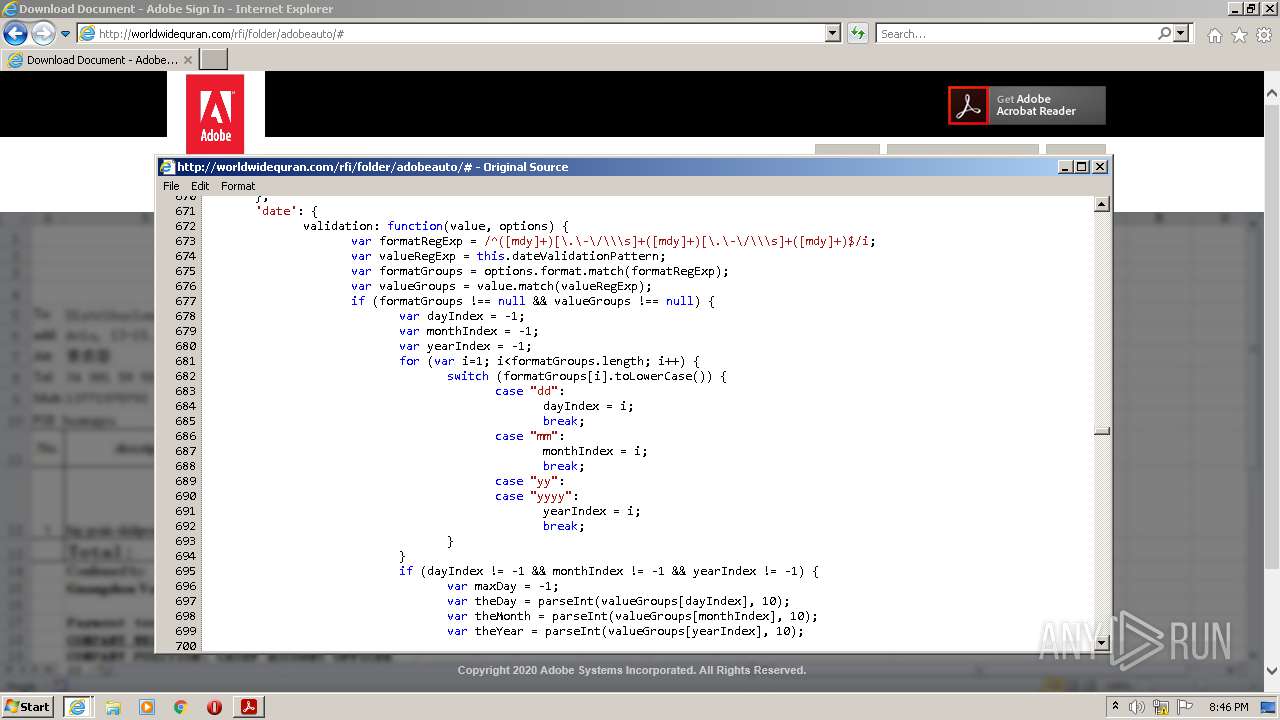This screenshot has height=720, width=1280.
Task: Click the IE page scrollbar up arrow
Action: [x=1272, y=92]
